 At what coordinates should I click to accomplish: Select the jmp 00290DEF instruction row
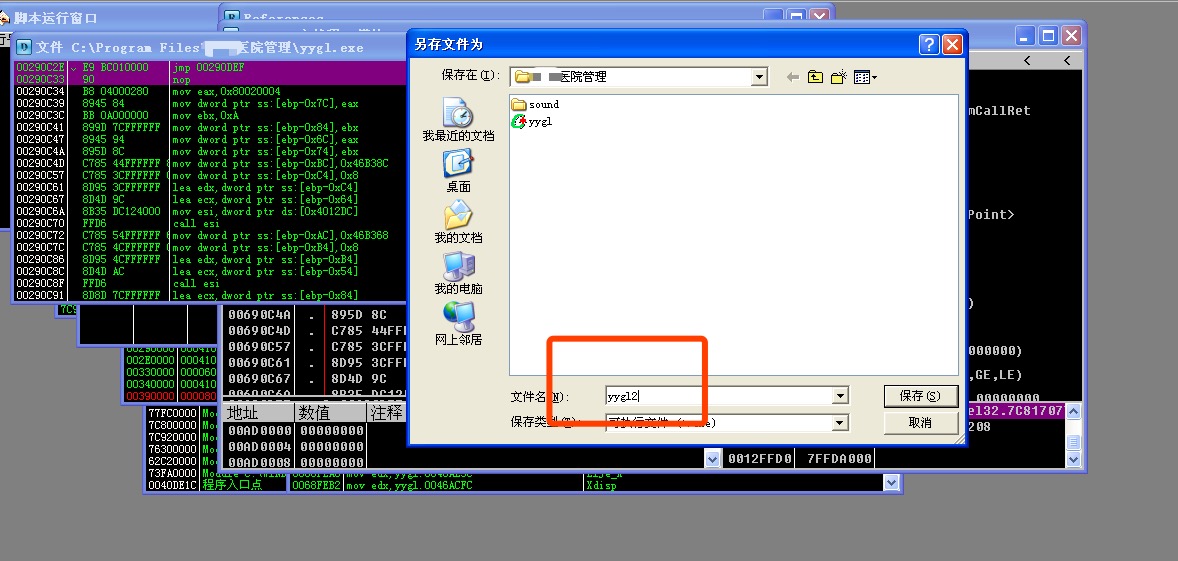[210, 67]
